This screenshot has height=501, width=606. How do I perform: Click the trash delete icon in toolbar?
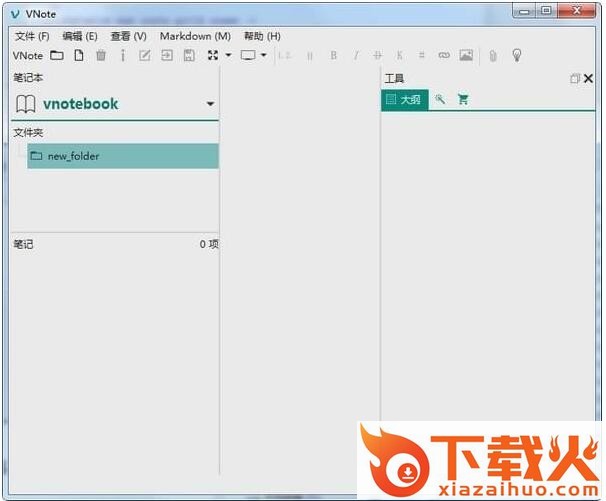(x=101, y=56)
